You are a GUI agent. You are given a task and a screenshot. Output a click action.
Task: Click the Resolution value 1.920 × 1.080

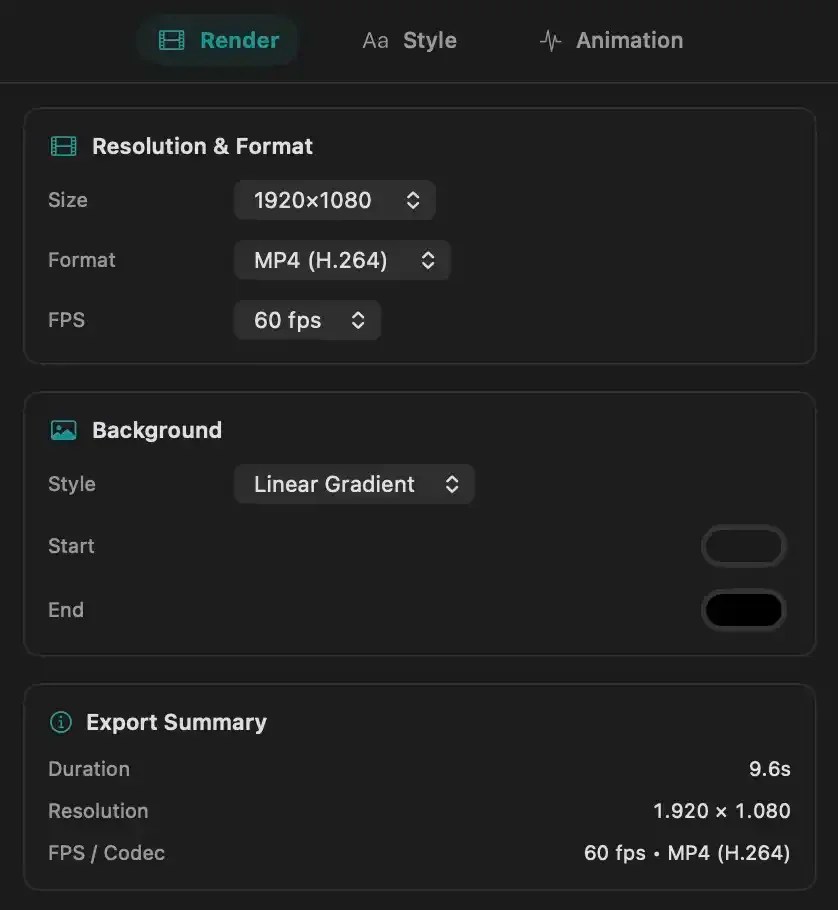click(x=722, y=811)
